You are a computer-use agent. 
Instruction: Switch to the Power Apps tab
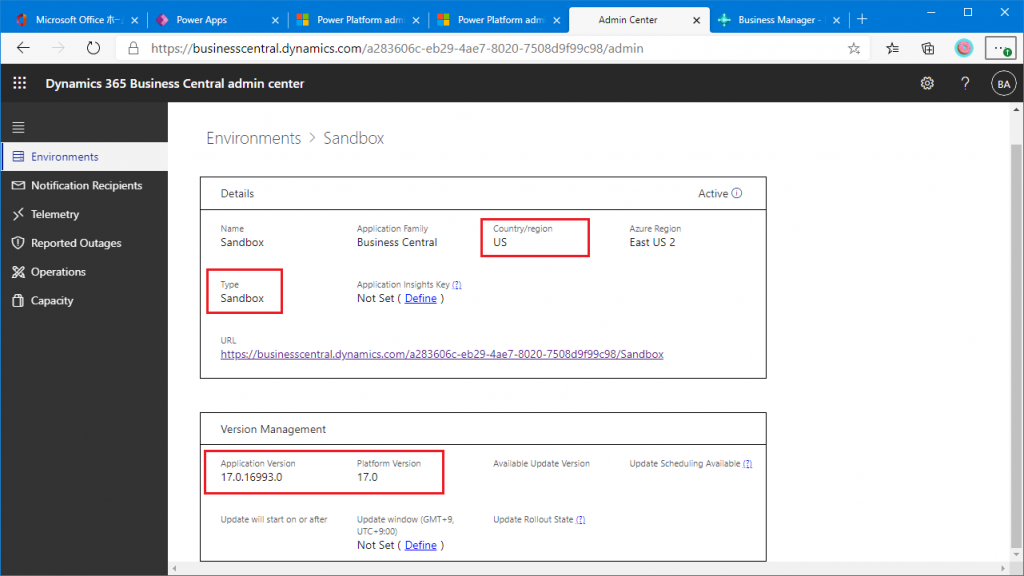point(217,20)
